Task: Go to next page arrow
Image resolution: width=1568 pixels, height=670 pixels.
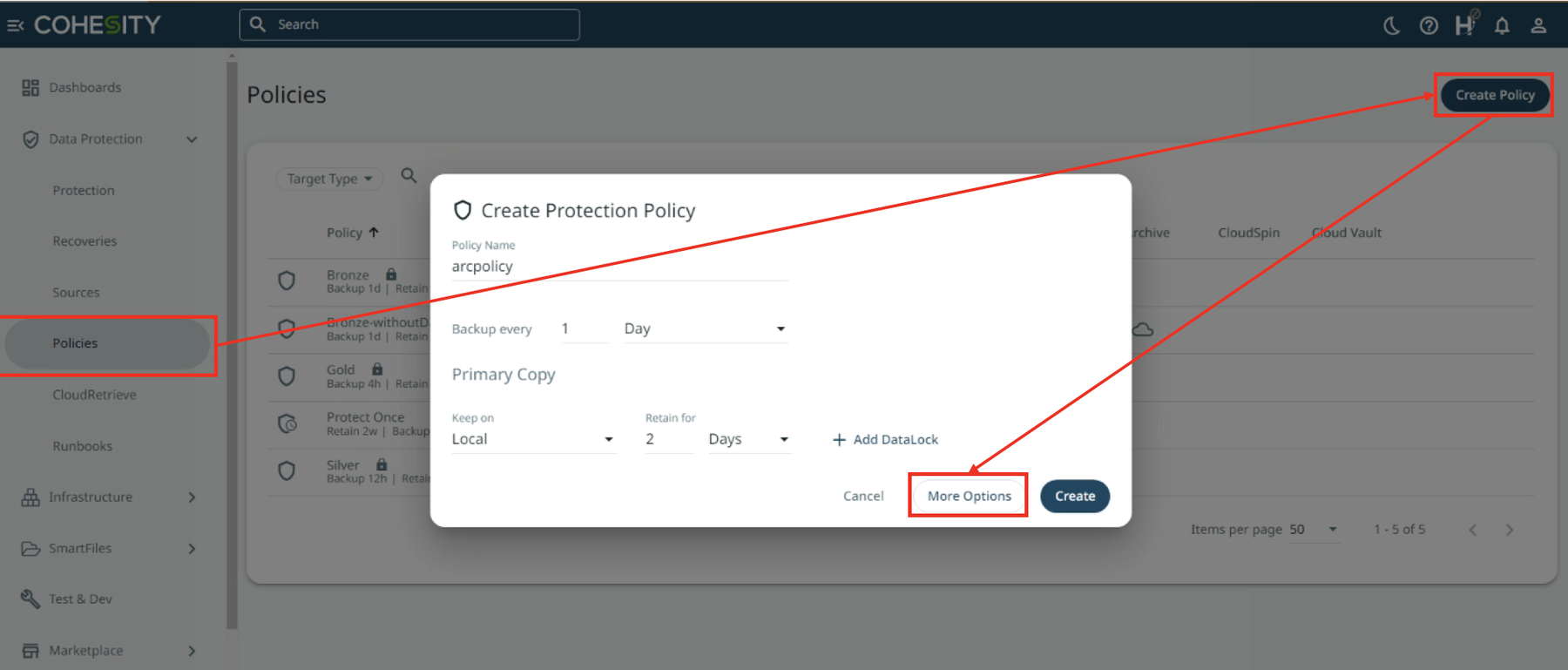Action: [x=1510, y=530]
